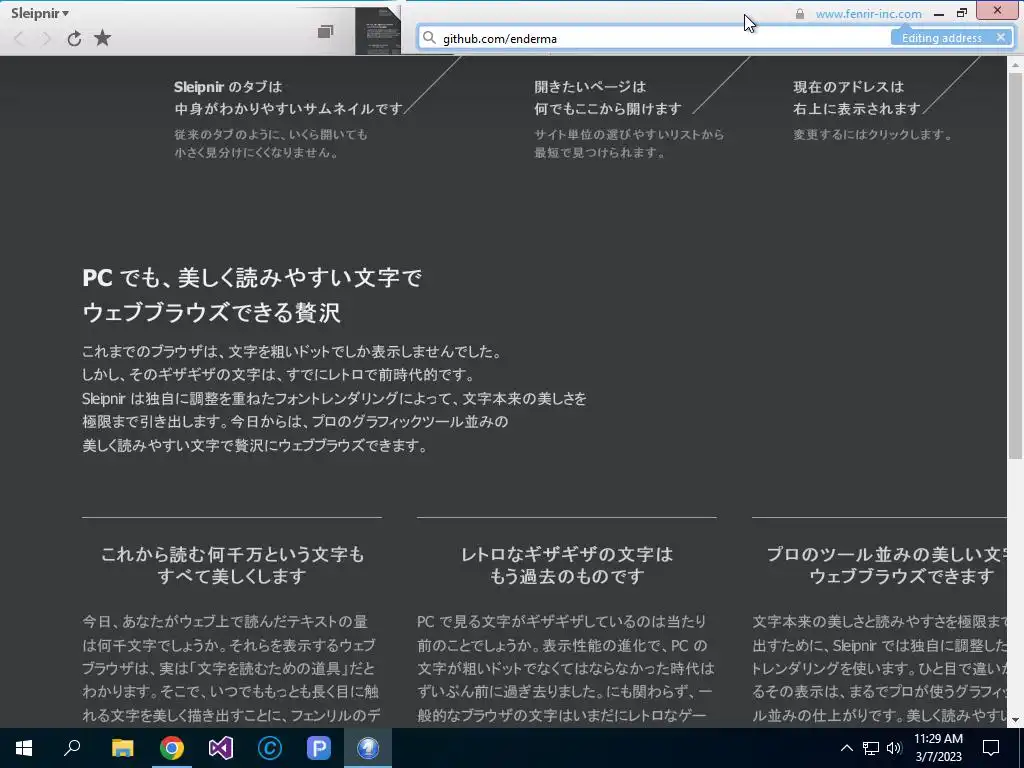1024x768 pixels.
Task: Click text '開きたいページは'
Action: [590, 86]
